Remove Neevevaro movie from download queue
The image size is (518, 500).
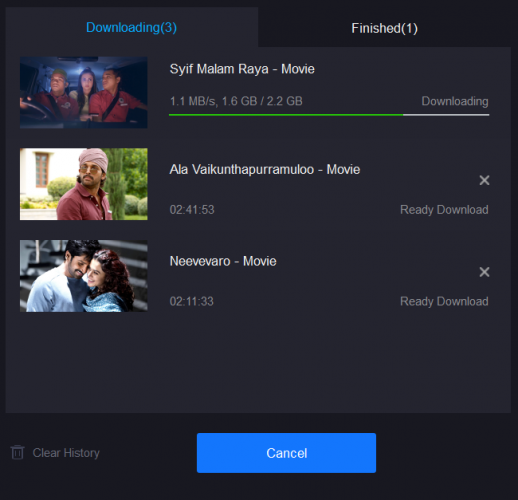point(484,272)
